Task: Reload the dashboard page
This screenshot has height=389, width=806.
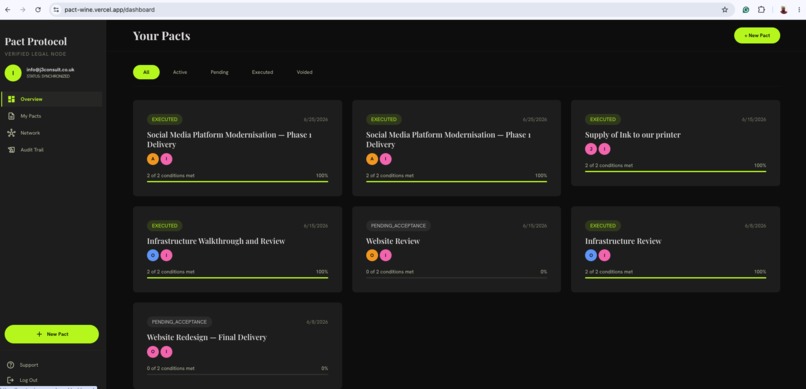Action: 38,10
